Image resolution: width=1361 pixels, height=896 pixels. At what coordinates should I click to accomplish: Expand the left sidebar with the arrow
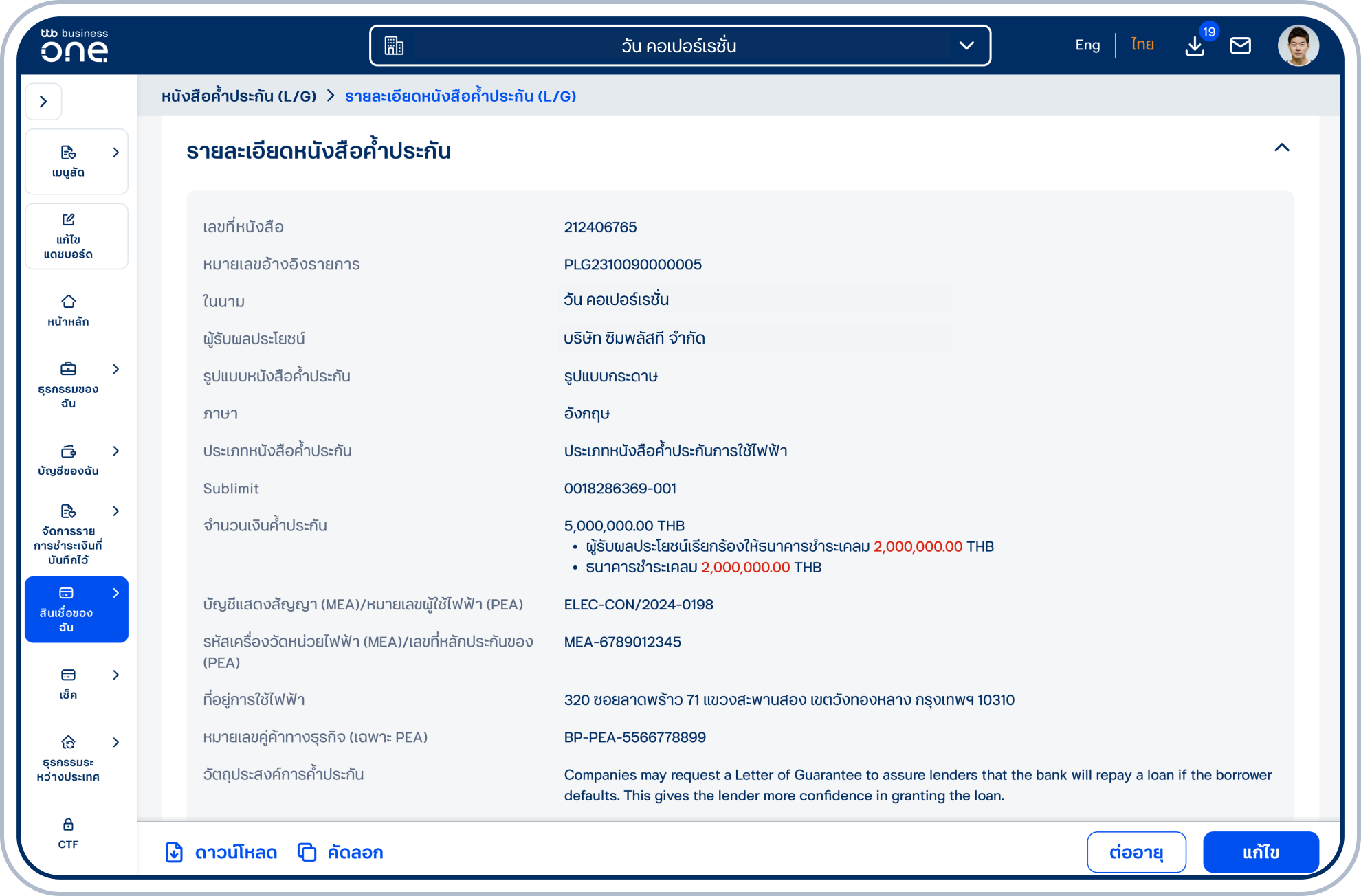[x=44, y=101]
